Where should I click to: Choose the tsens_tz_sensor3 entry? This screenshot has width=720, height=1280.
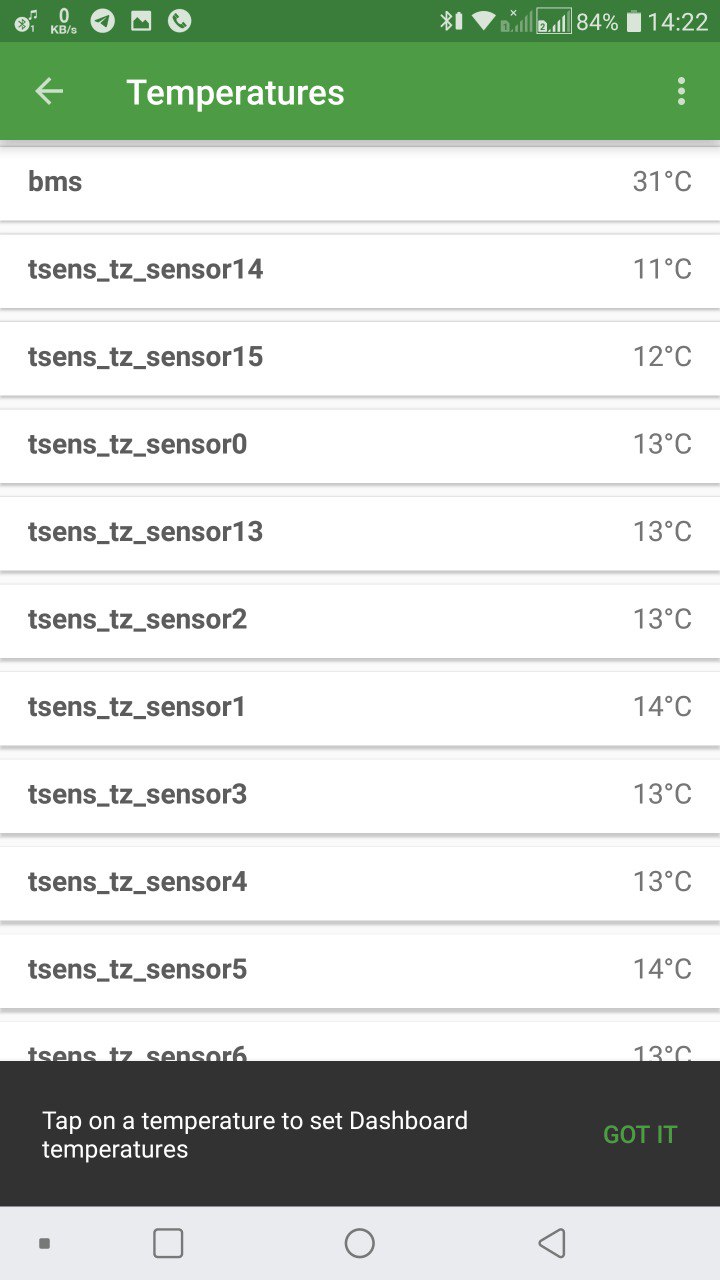click(360, 795)
